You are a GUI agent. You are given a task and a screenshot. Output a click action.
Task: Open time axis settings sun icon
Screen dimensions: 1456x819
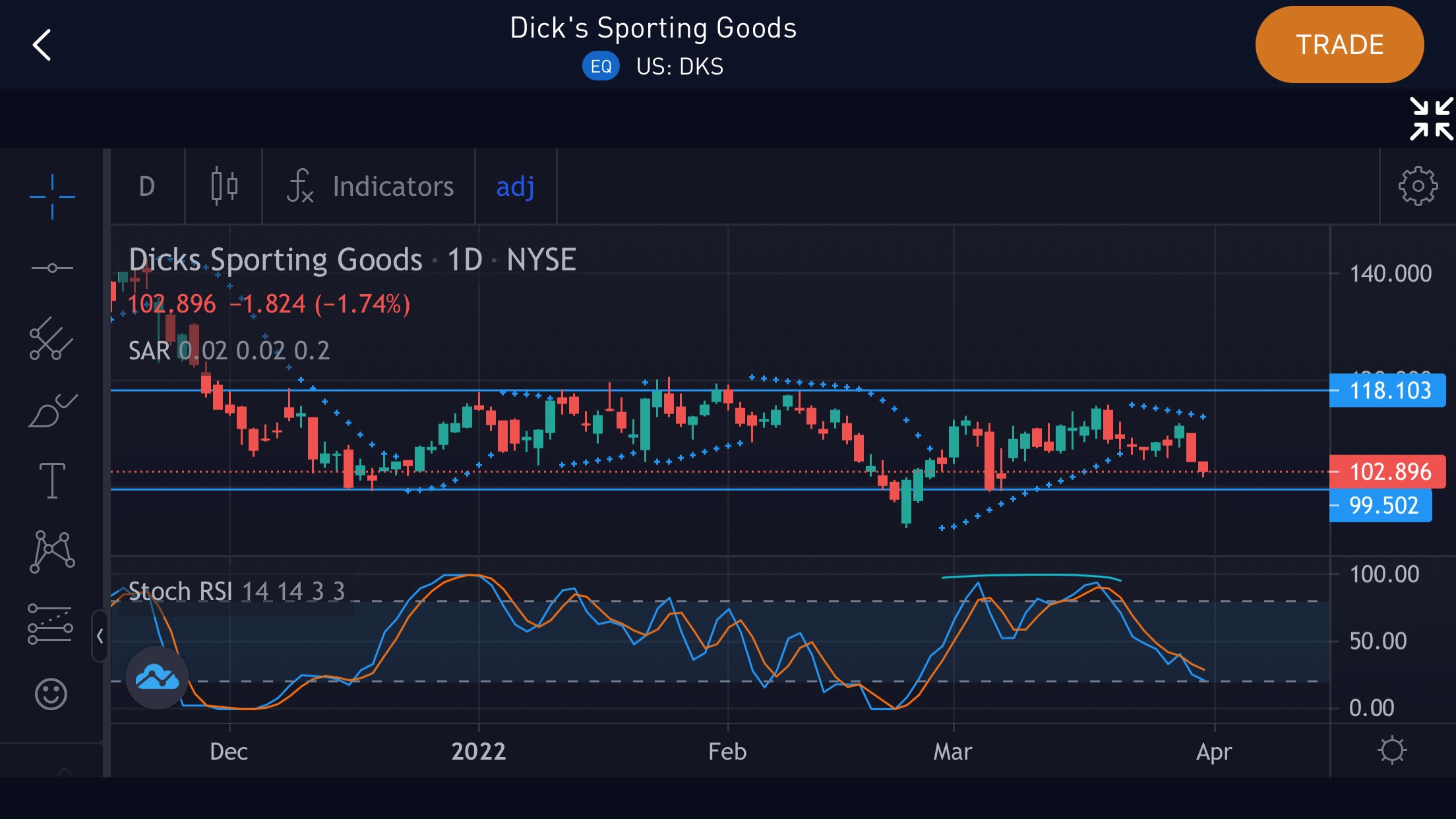click(x=1391, y=750)
